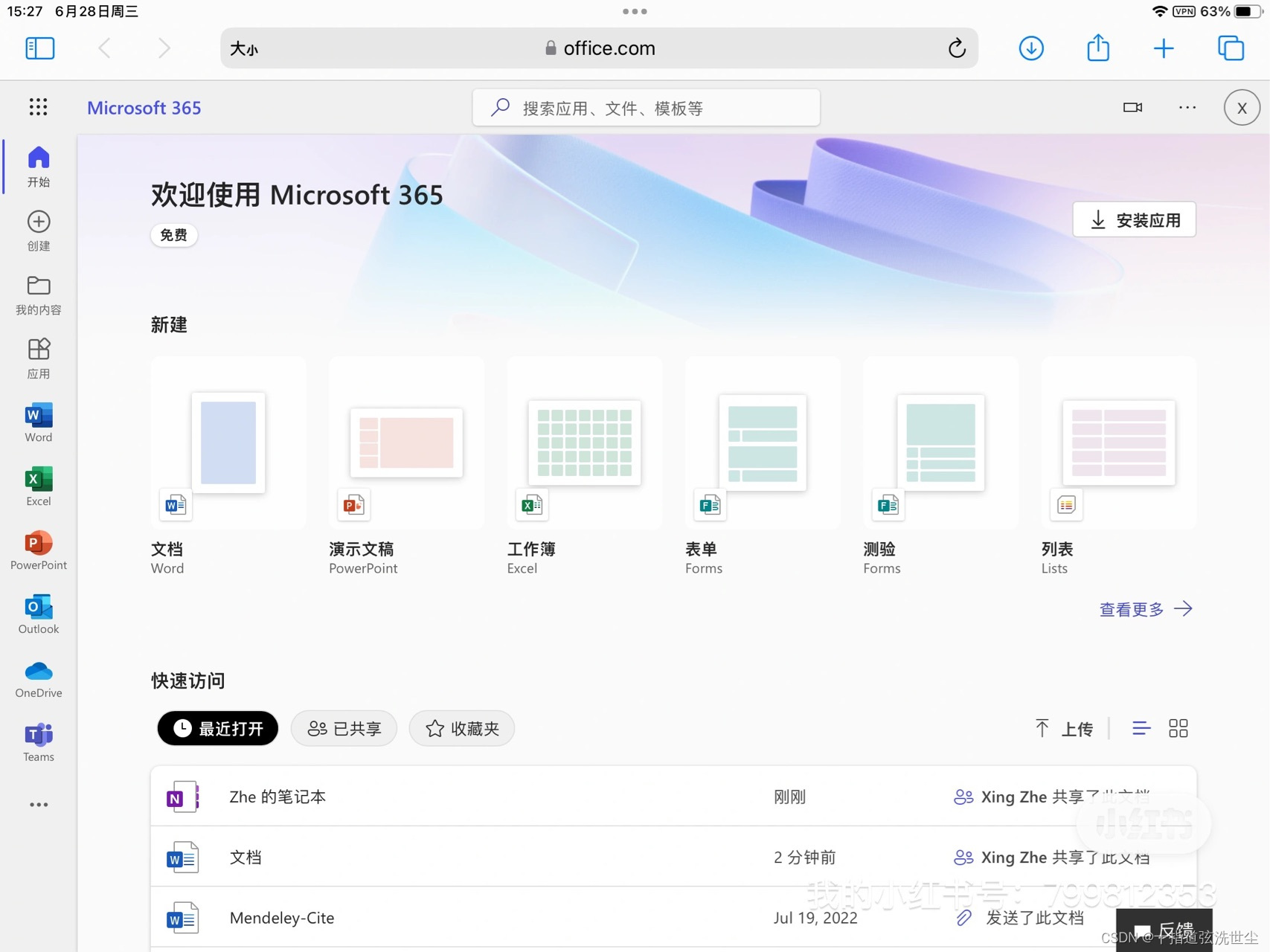
Task: Open the account avatar labeled X
Action: pyautogui.click(x=1242, y=107)
